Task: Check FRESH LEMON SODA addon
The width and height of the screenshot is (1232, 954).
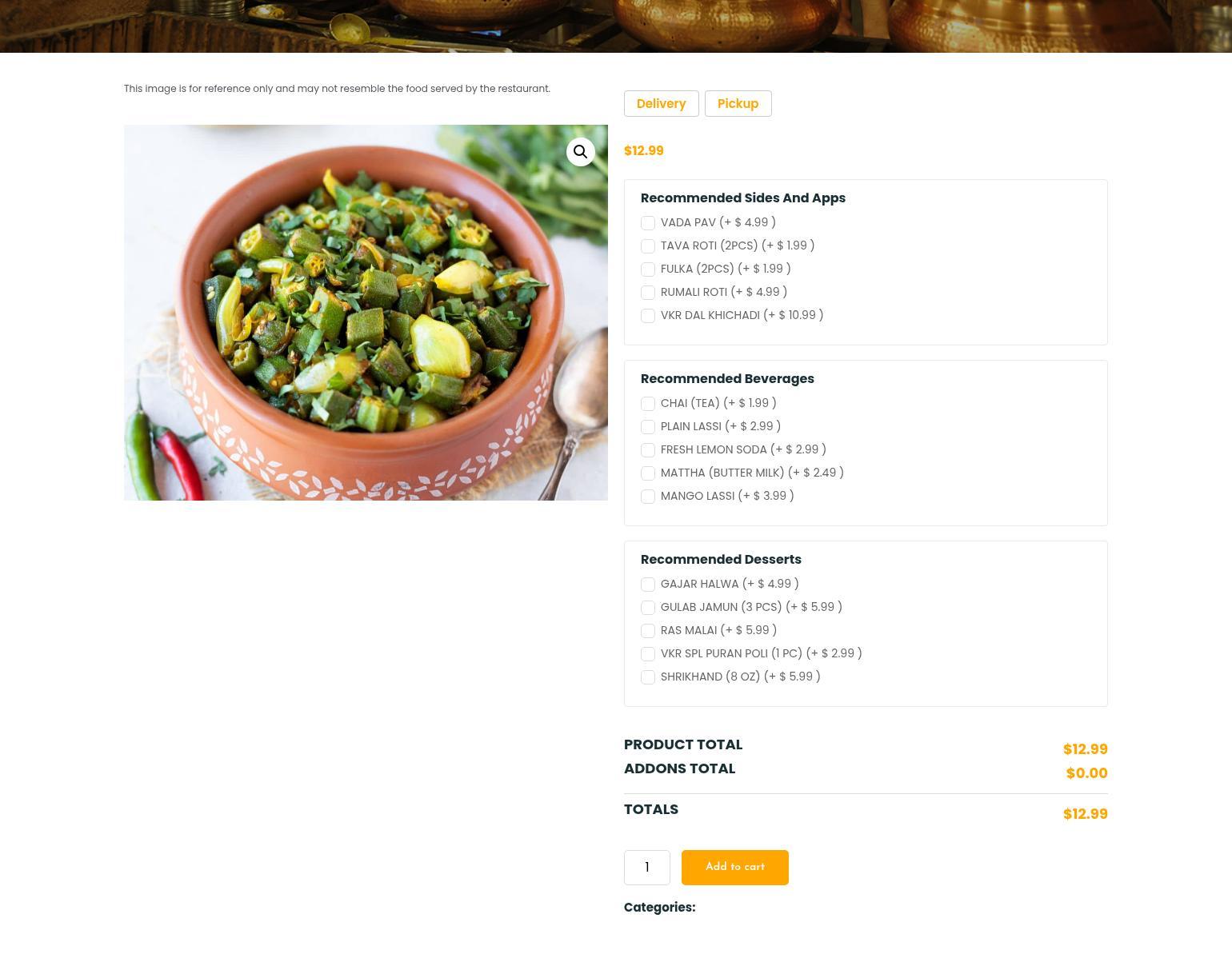Action: (648, 450)
